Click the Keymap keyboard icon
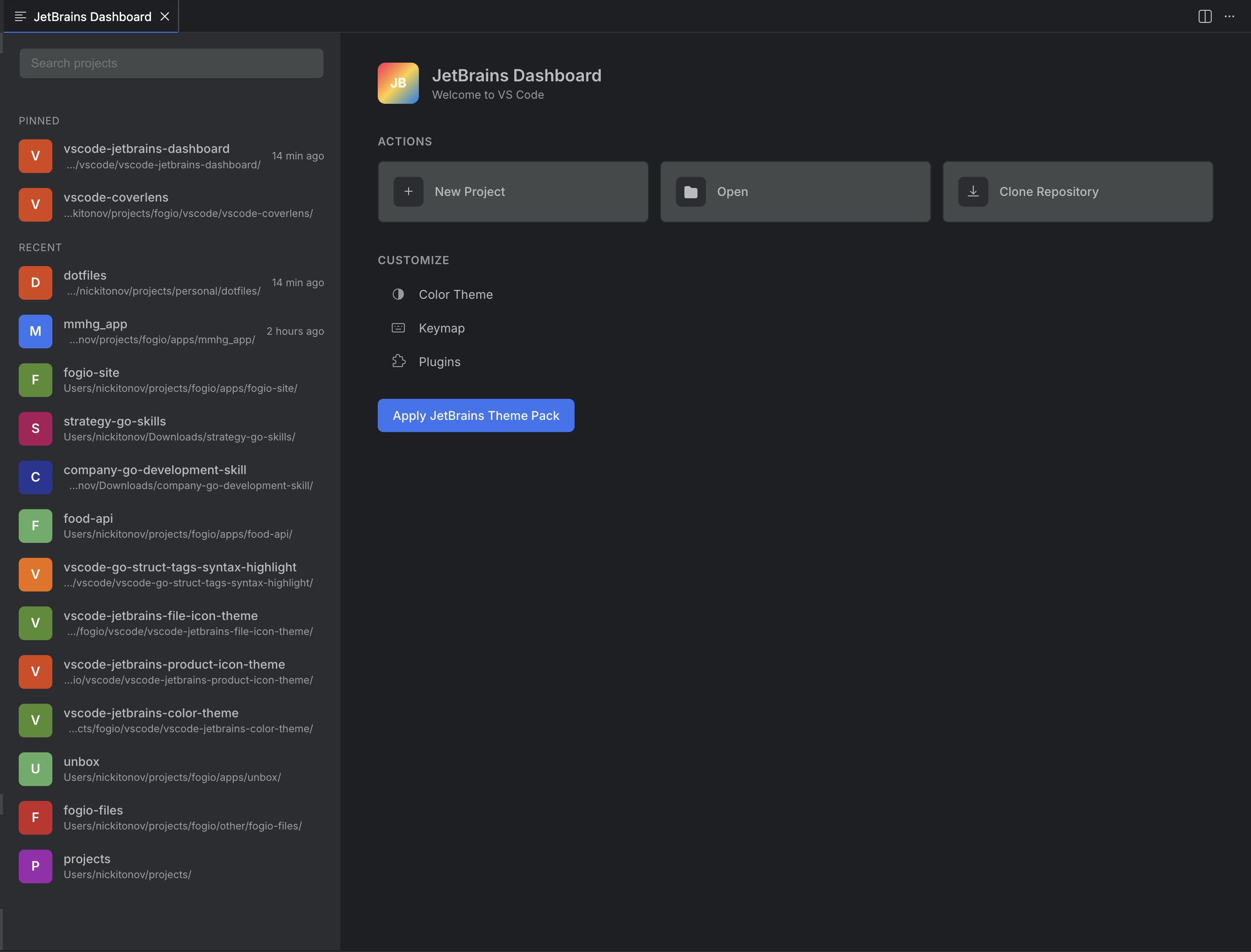Viewport: 1251px width, 952px height. (x=398, y=327)
